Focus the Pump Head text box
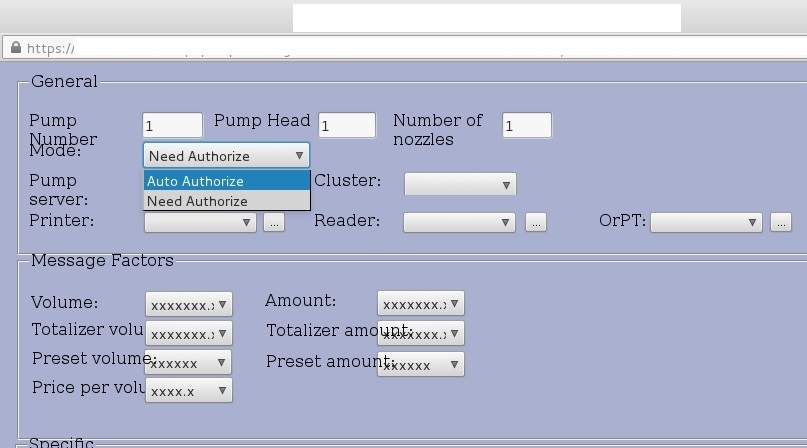The width and height of the screenshot is (807, 448). [346, 125]
